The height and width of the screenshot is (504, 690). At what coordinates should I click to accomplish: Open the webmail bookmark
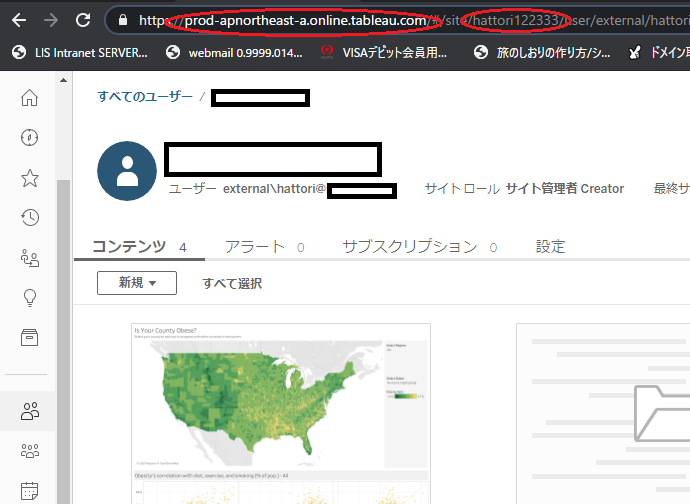234,53
